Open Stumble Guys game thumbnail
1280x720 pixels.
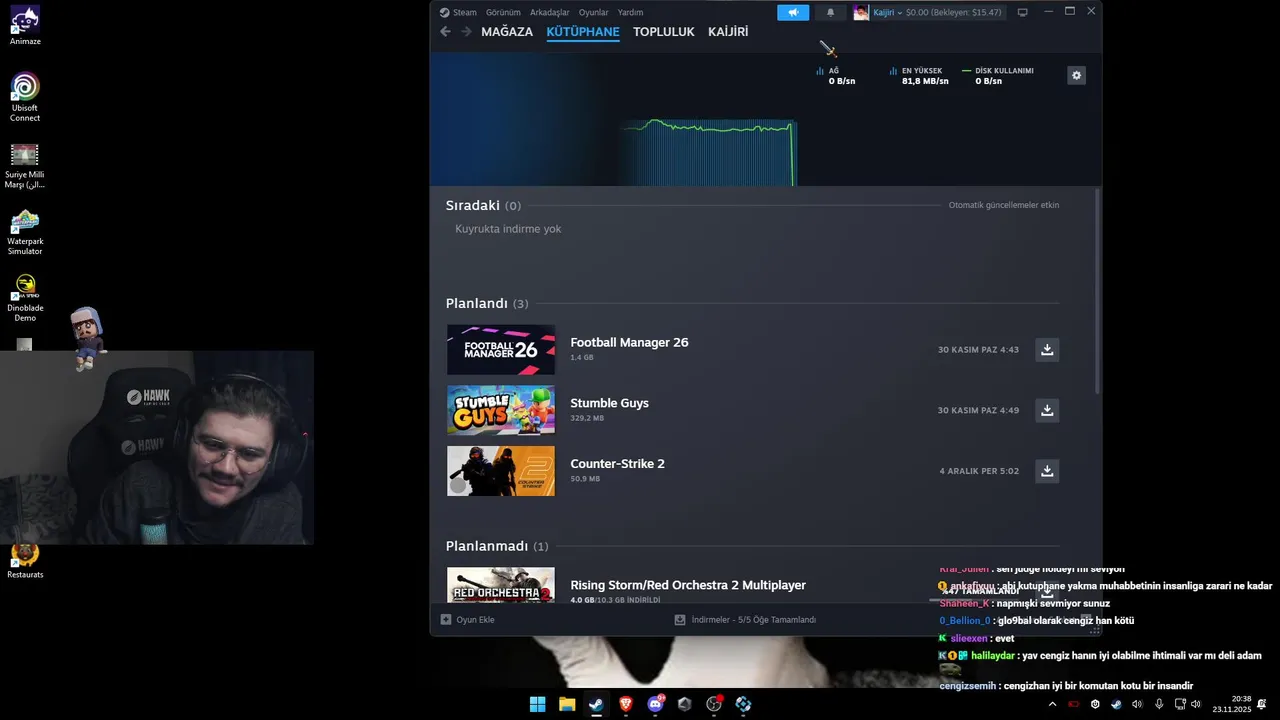click(x=501, y=410)
